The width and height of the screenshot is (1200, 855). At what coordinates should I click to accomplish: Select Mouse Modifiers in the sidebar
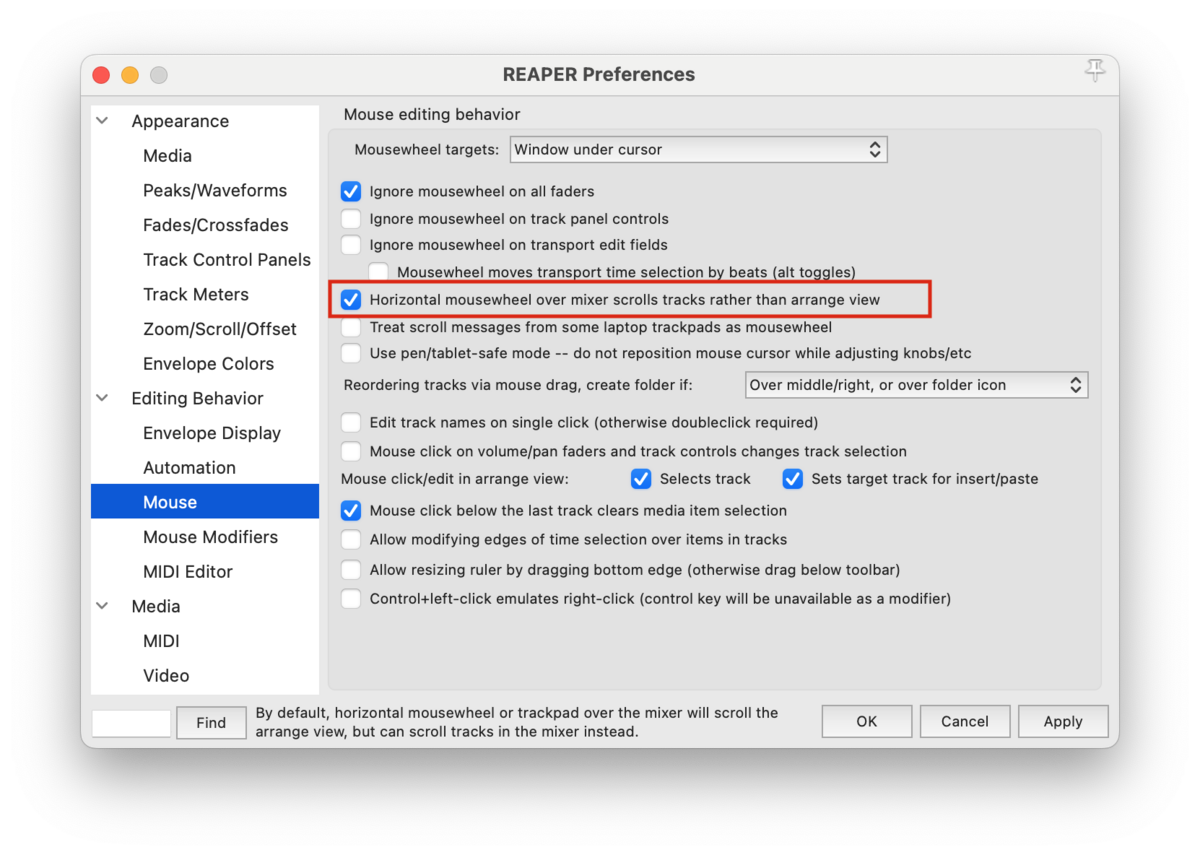210,537
